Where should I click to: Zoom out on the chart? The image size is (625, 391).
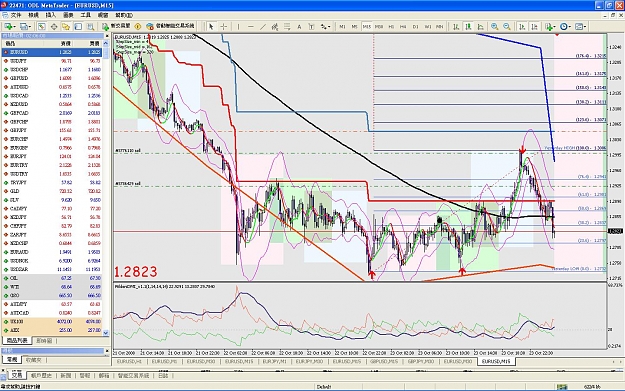[x=507, y=26]
